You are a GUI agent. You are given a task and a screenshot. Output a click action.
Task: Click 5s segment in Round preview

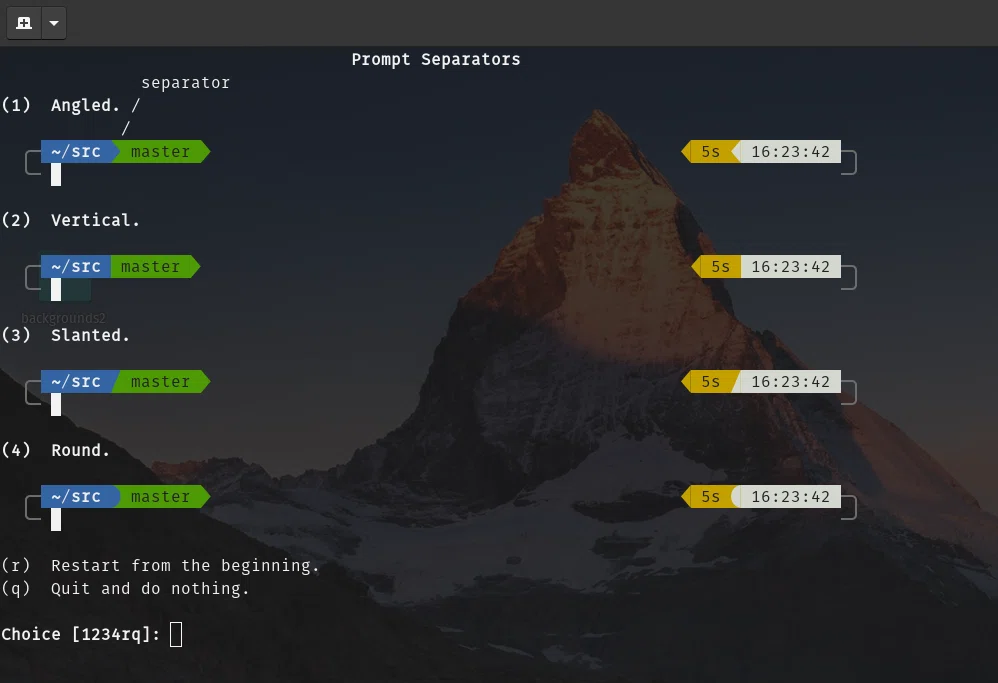710,496
